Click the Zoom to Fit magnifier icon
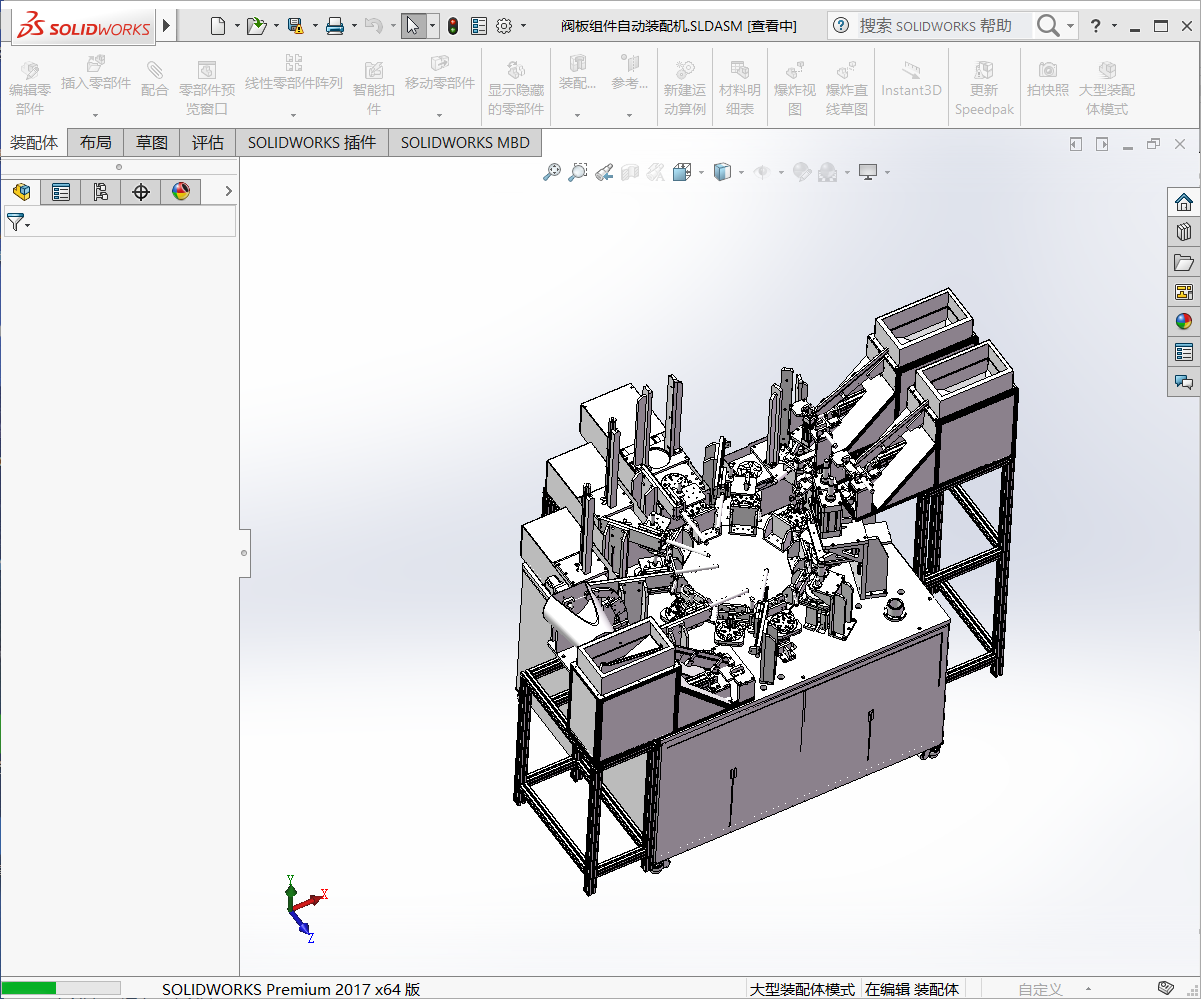 click(x=551, y=173)
